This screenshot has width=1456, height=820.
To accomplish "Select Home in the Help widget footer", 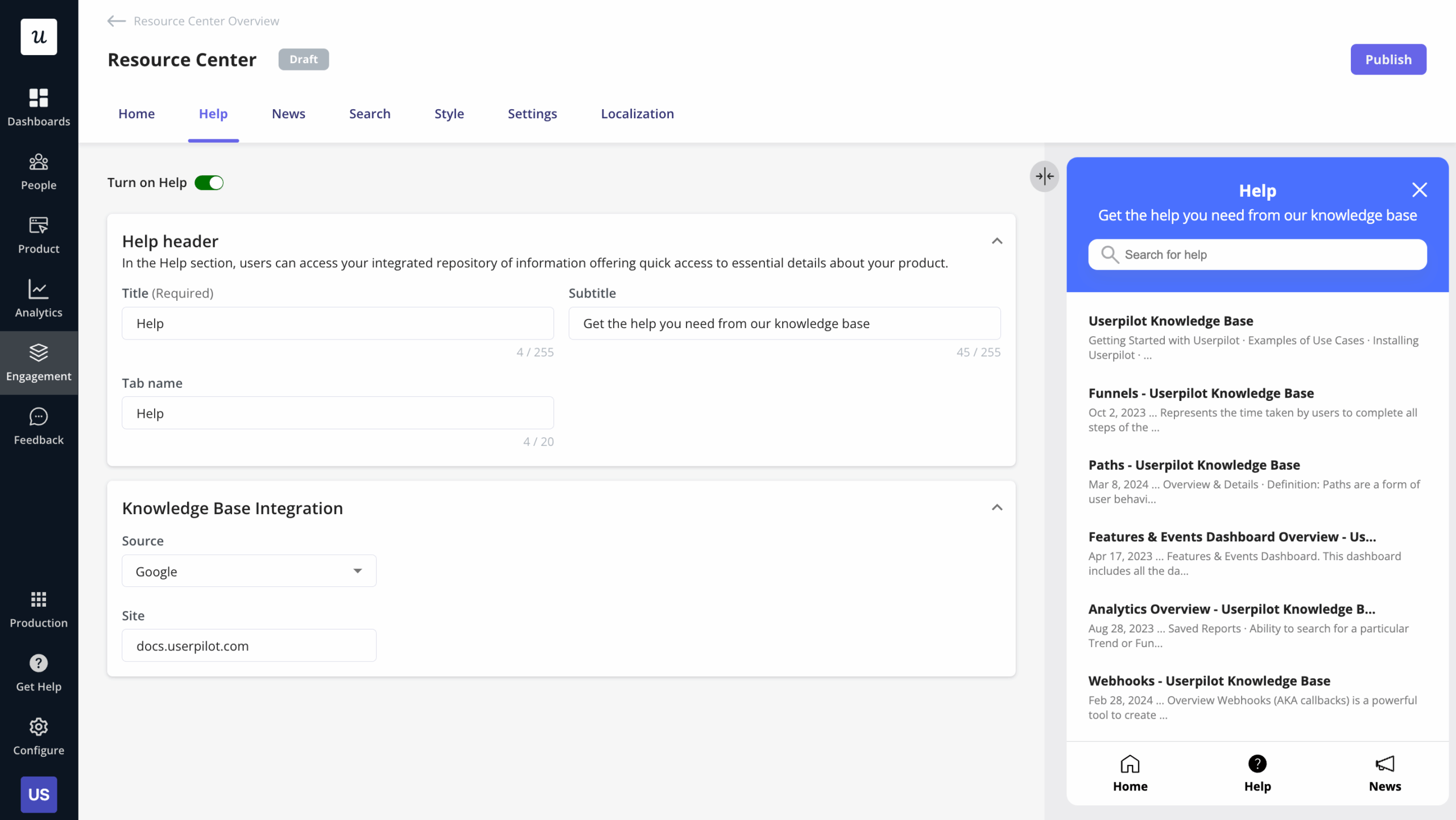I will [x=1131, y=773].
